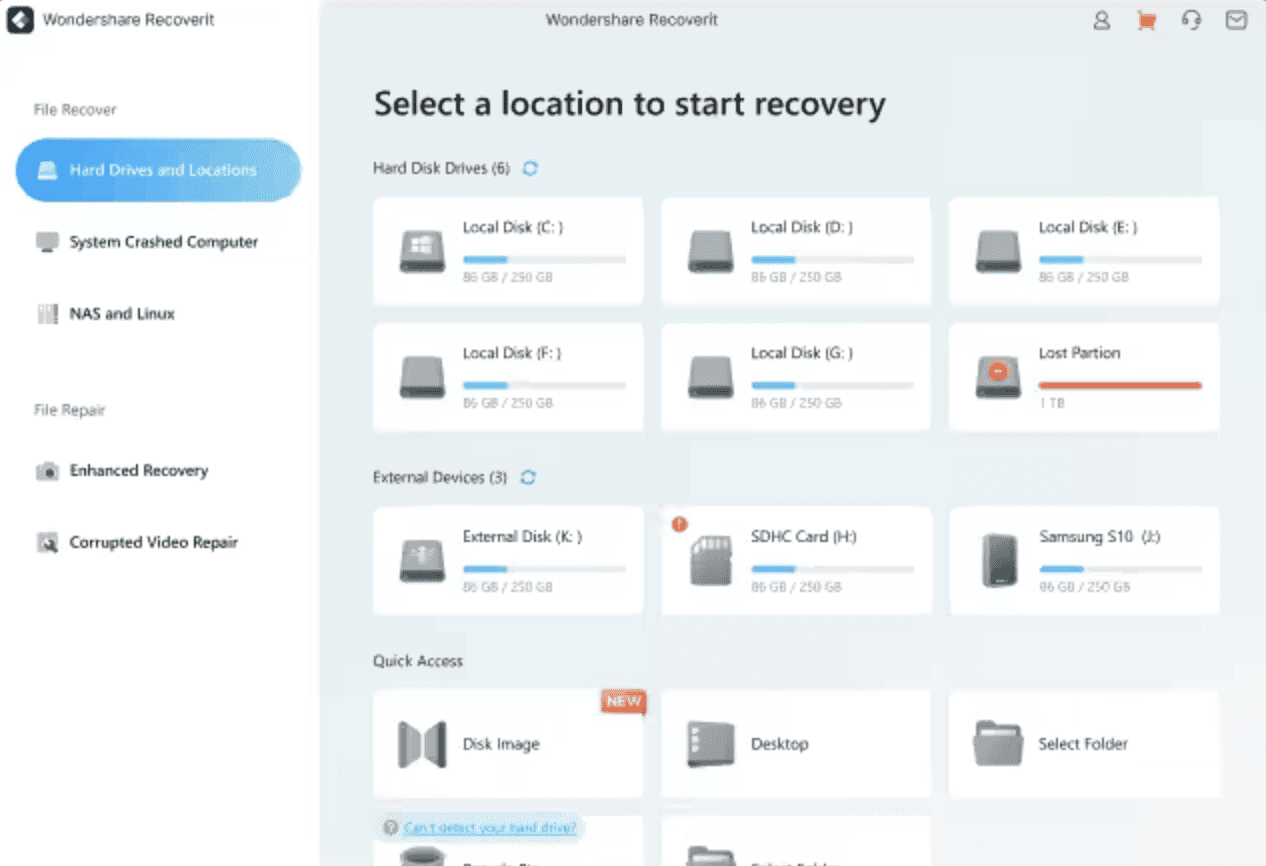Select the 'Lost Partion' label
This screenshot has height=866, width=1266.
pos(1079,353)
